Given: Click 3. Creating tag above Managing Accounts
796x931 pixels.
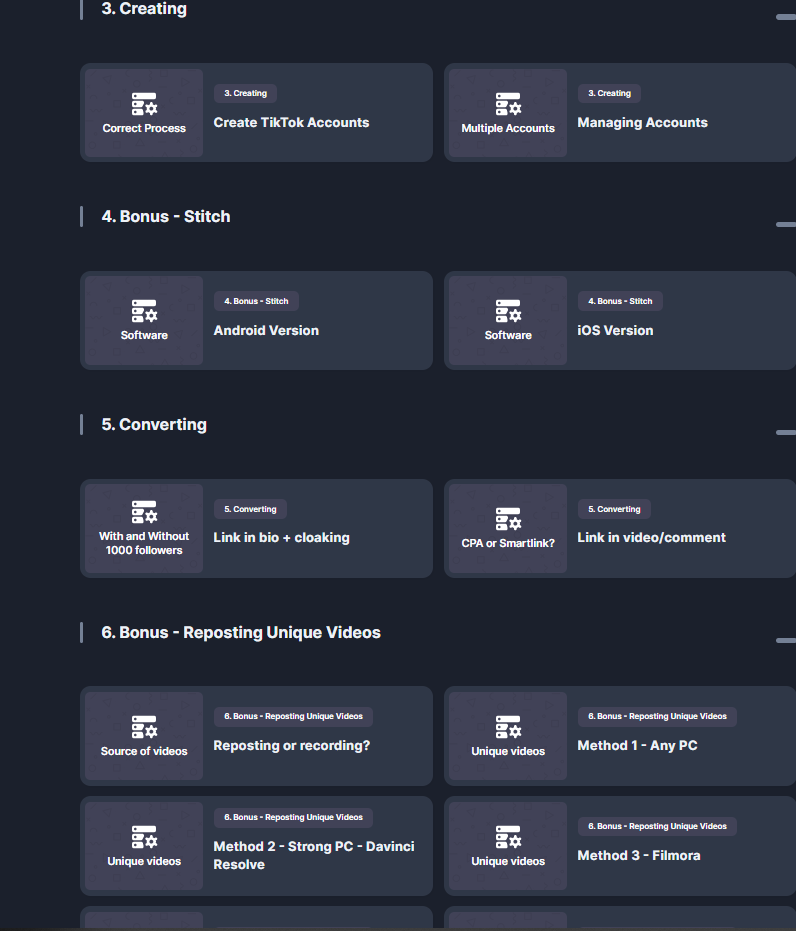Looking at the screenshot, I should point(609,93).
